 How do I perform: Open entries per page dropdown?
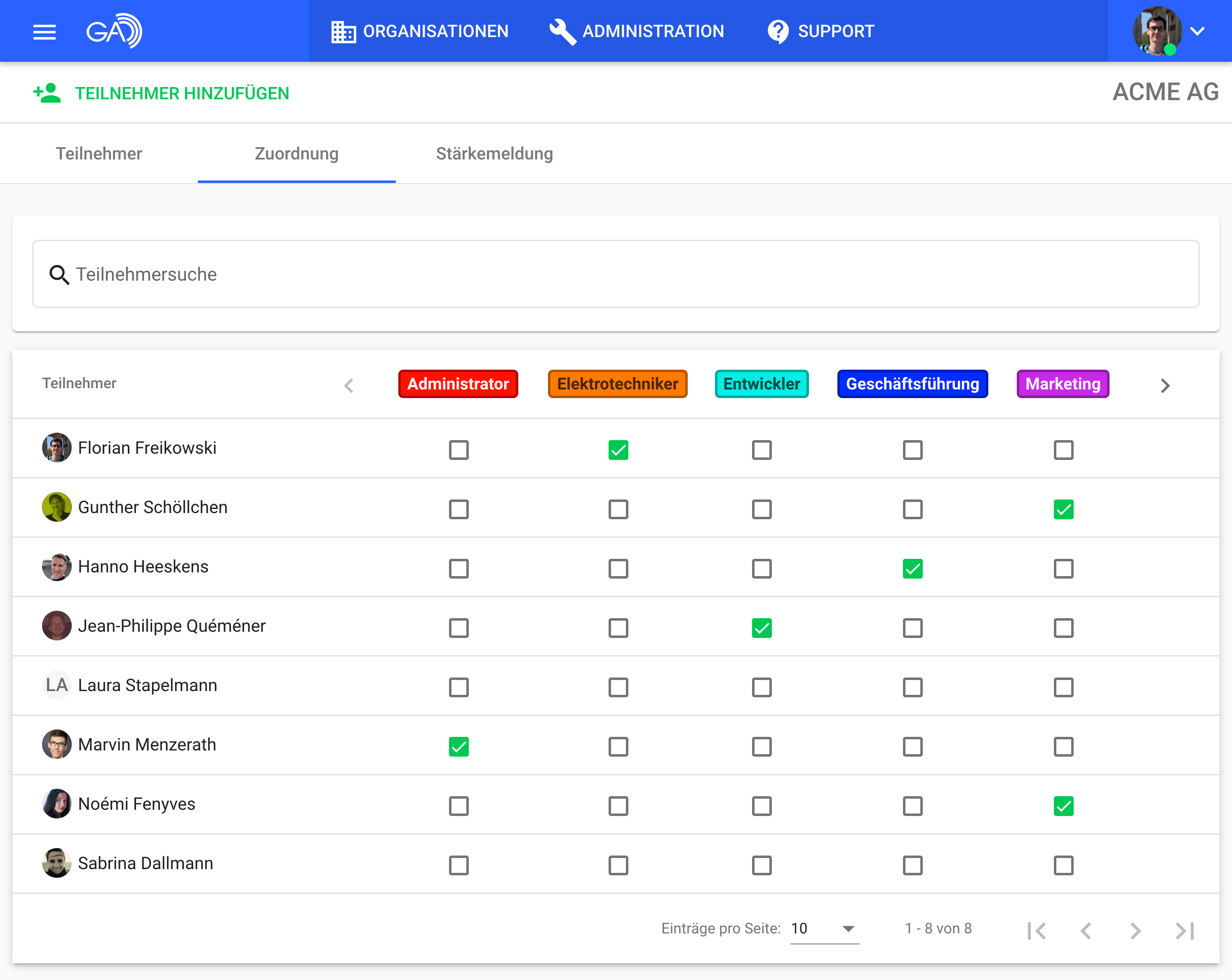[824, 928]
